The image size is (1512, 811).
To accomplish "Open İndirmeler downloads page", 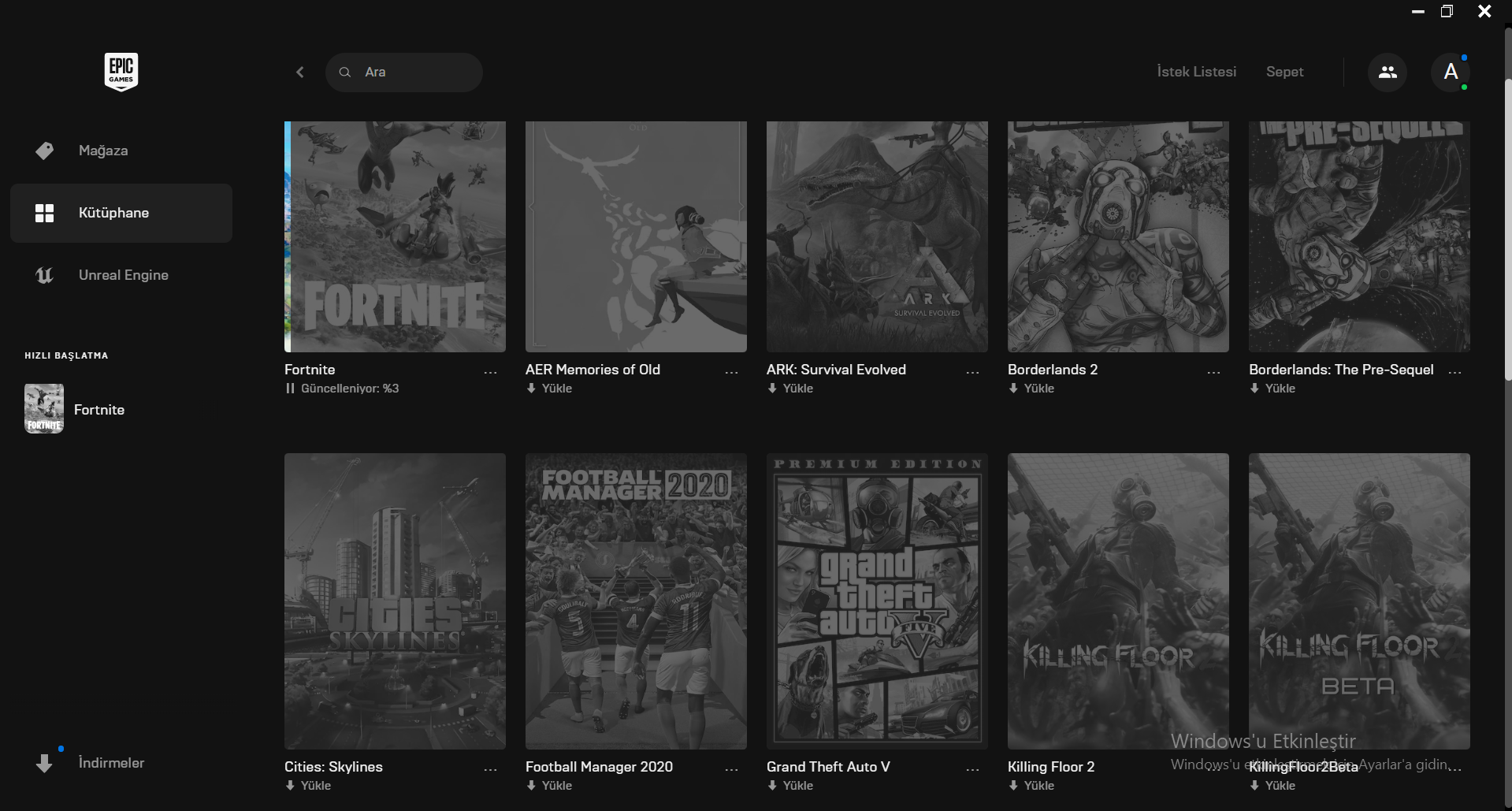I will [111, 763].
